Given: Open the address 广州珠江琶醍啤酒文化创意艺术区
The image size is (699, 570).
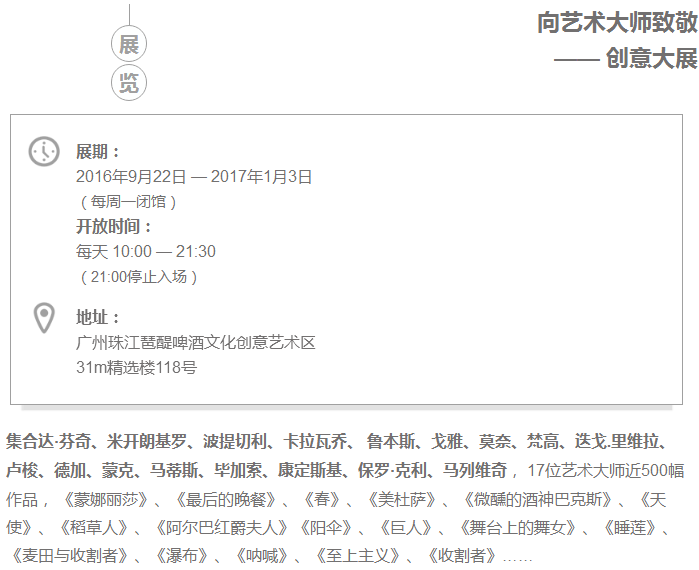Looking at the screenshot, I should (195, 343).
